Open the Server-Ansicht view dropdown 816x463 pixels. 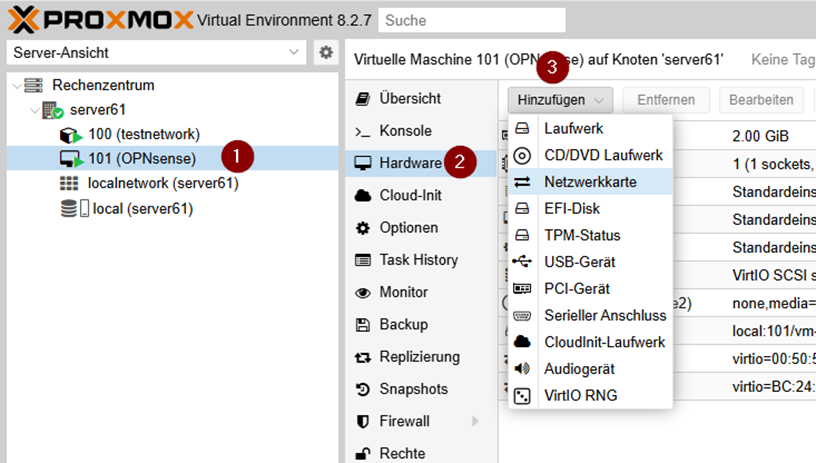click(x=294, y=53)
